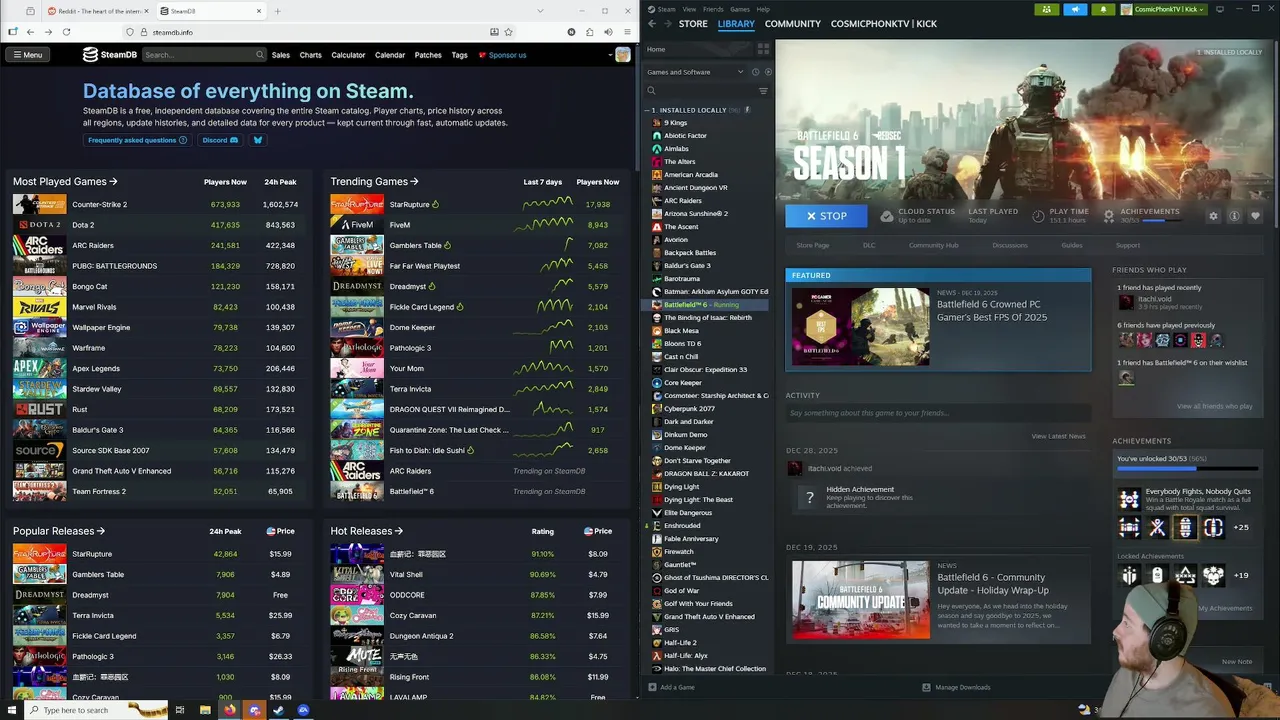Open the SteamDB Menu button
The height and width of the screenshot is (720, 1280).
27,55
